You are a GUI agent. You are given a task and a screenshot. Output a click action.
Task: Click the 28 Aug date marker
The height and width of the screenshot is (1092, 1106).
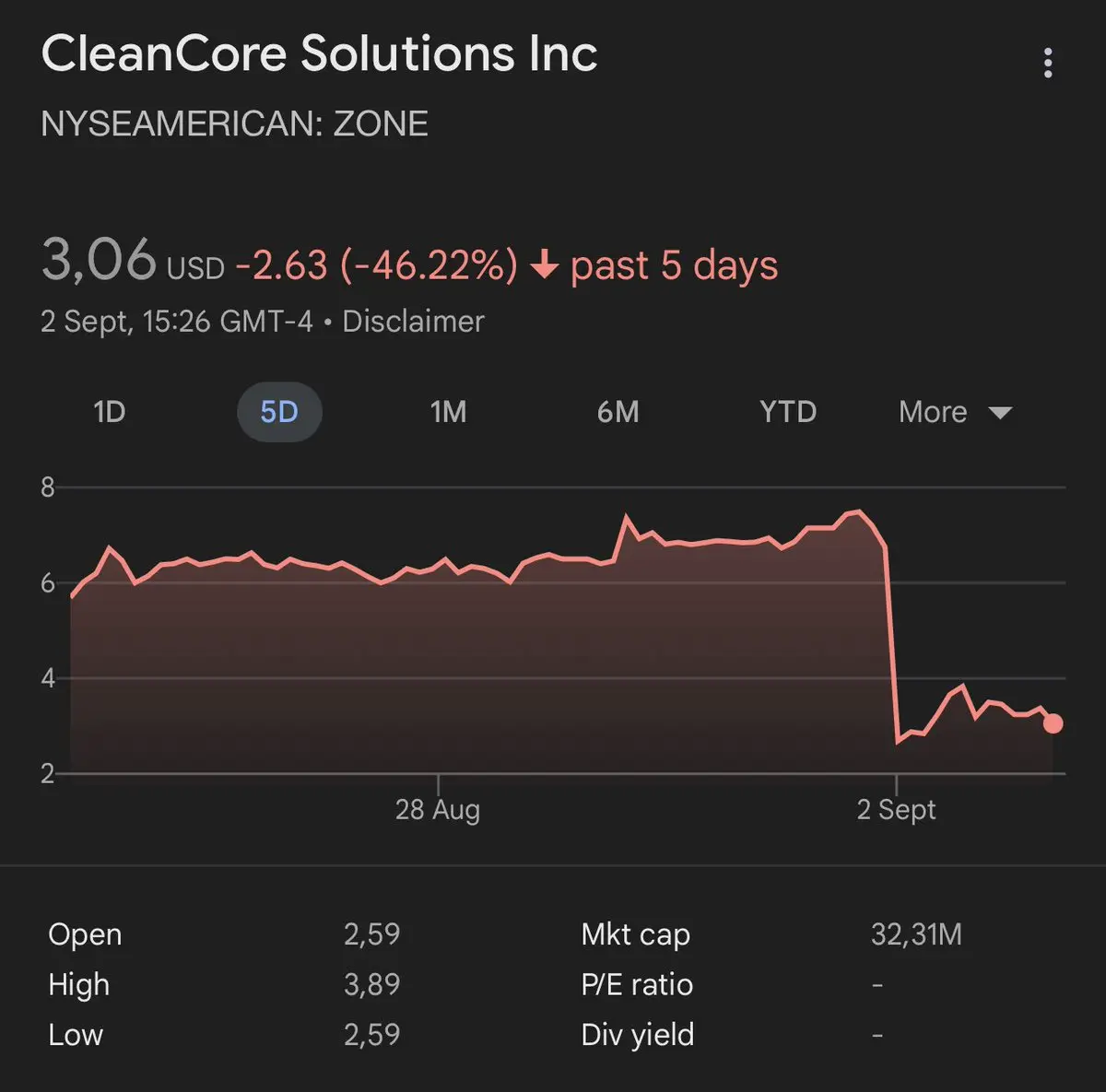click(438, 810)
